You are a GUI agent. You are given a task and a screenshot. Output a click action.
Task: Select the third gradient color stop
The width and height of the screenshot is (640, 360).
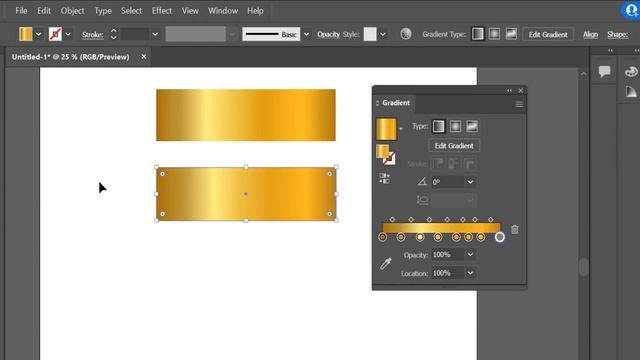coord(420,237)
